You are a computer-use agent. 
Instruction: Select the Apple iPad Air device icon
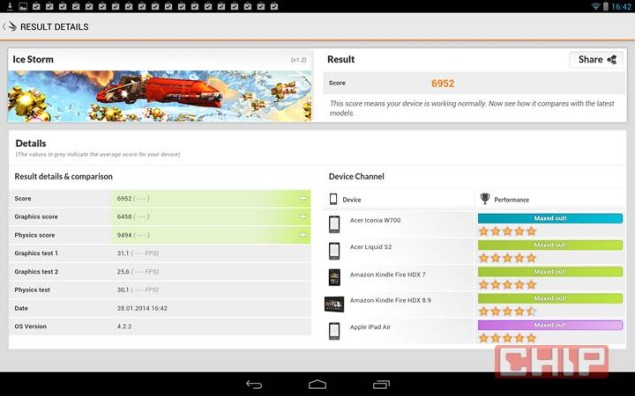pyautogui.click(x=335, y=331)
